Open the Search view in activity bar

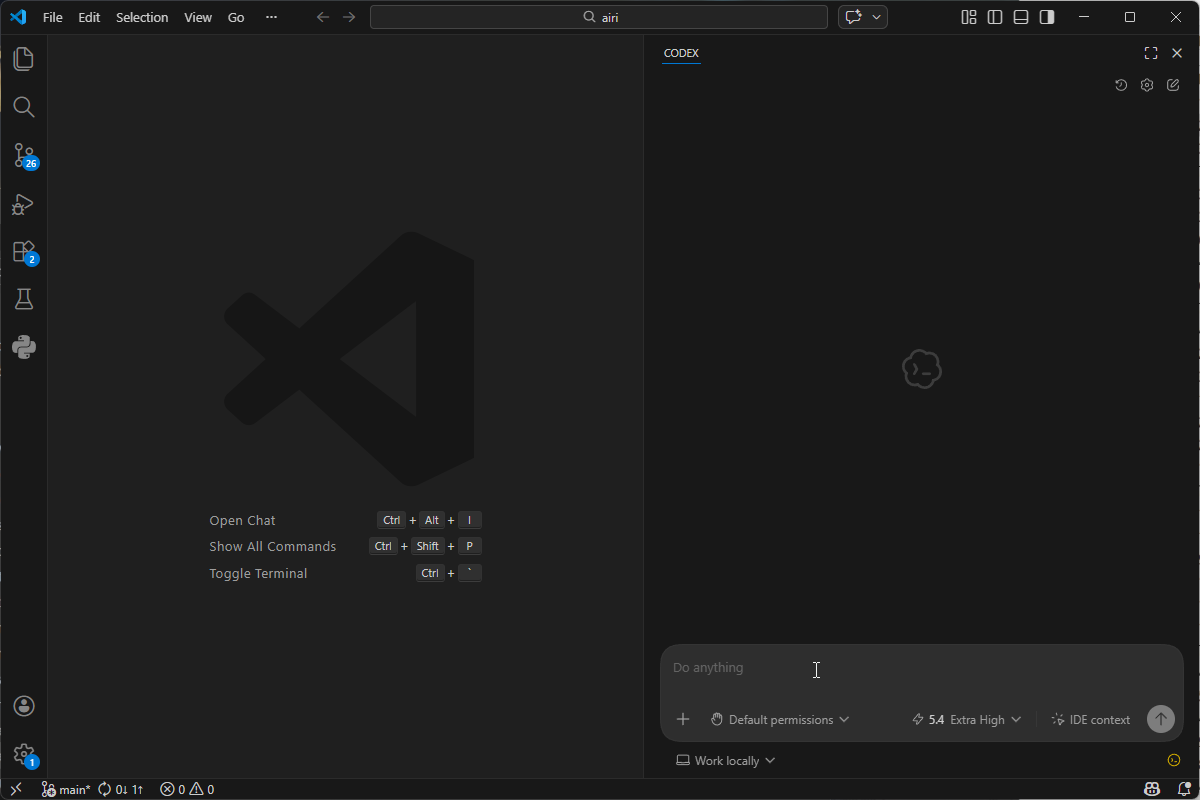pos(24,107)
